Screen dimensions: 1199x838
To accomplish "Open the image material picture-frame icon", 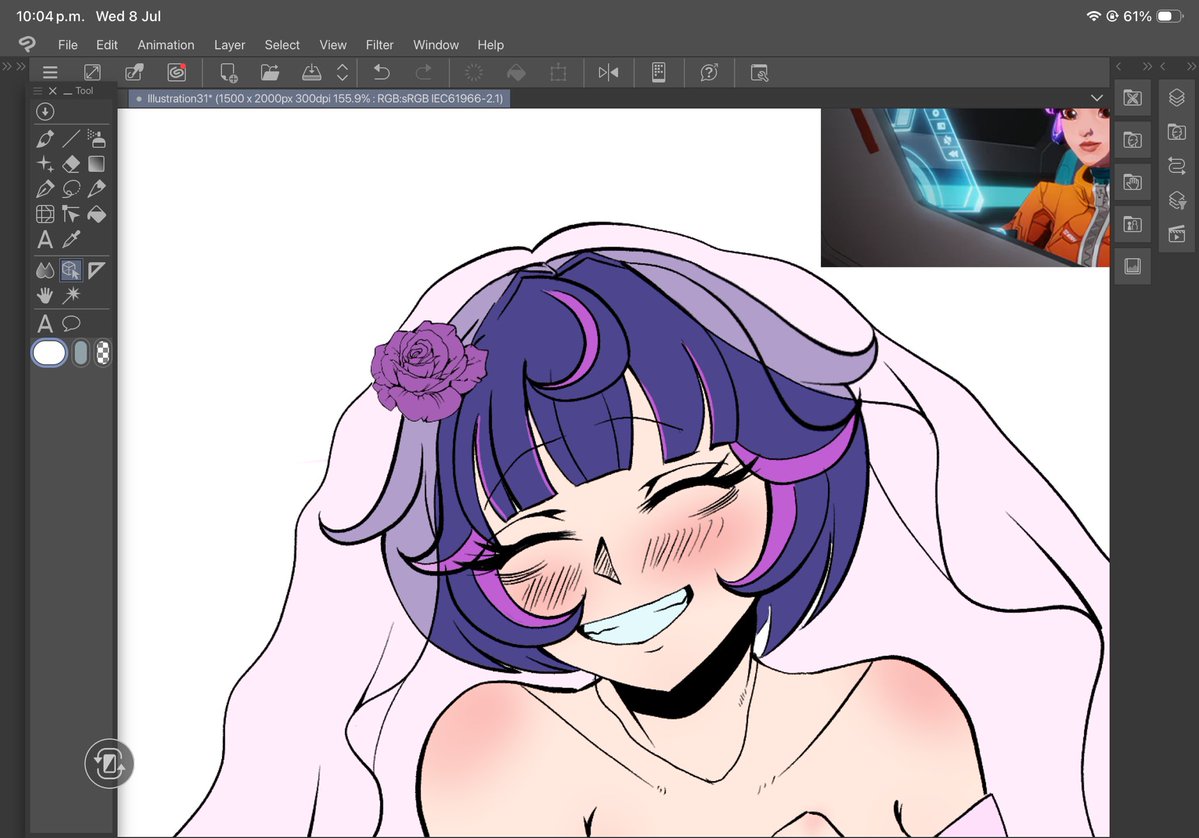I will tap(1132, 266).
